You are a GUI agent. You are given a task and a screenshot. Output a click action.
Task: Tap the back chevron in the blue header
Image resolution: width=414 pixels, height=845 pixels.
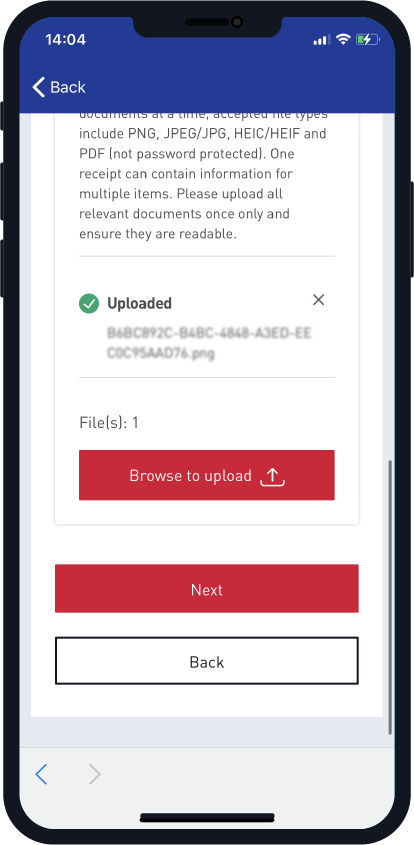click(38, 87)
